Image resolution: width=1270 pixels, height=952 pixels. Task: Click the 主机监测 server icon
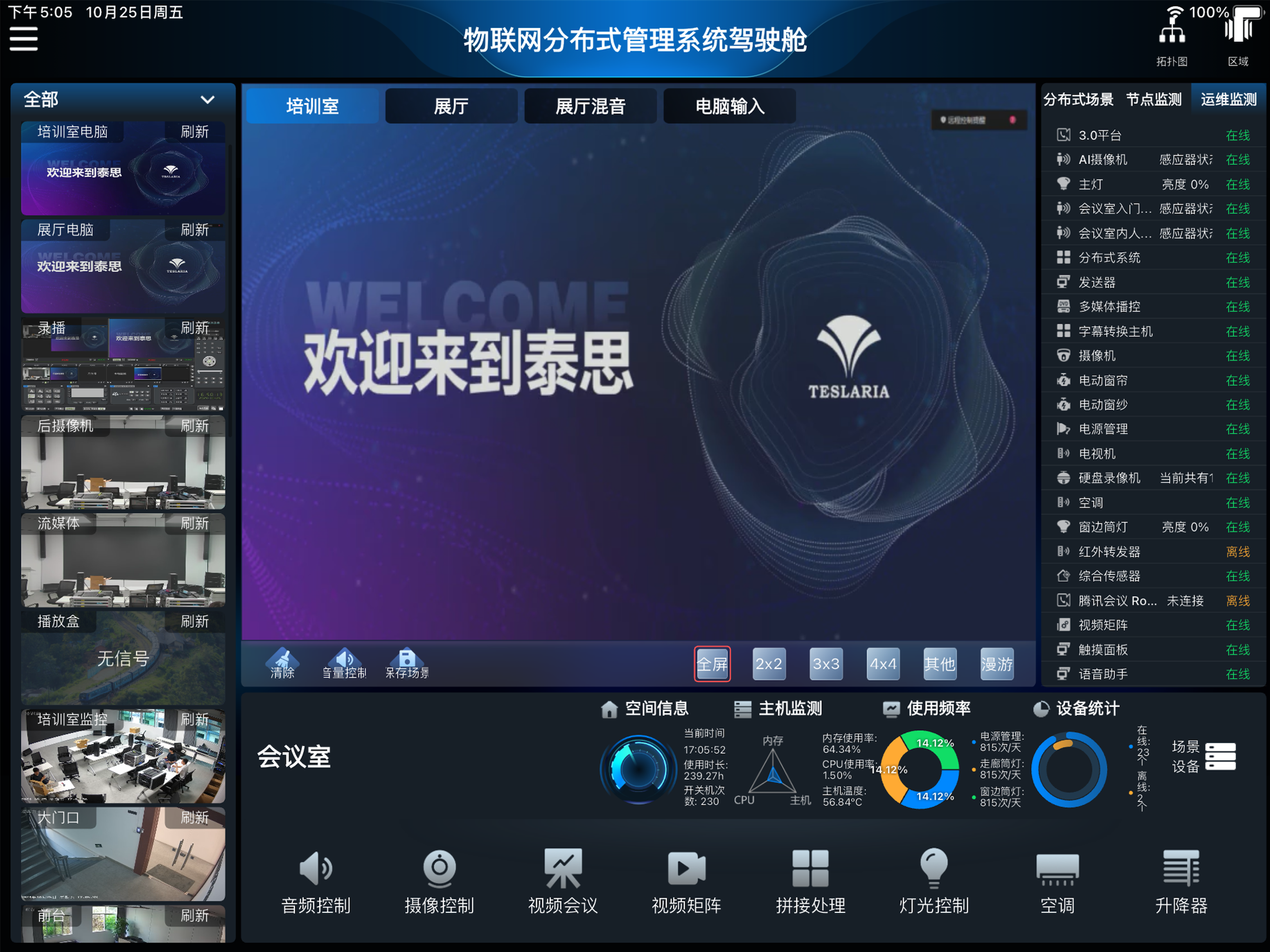coord(742,709)
